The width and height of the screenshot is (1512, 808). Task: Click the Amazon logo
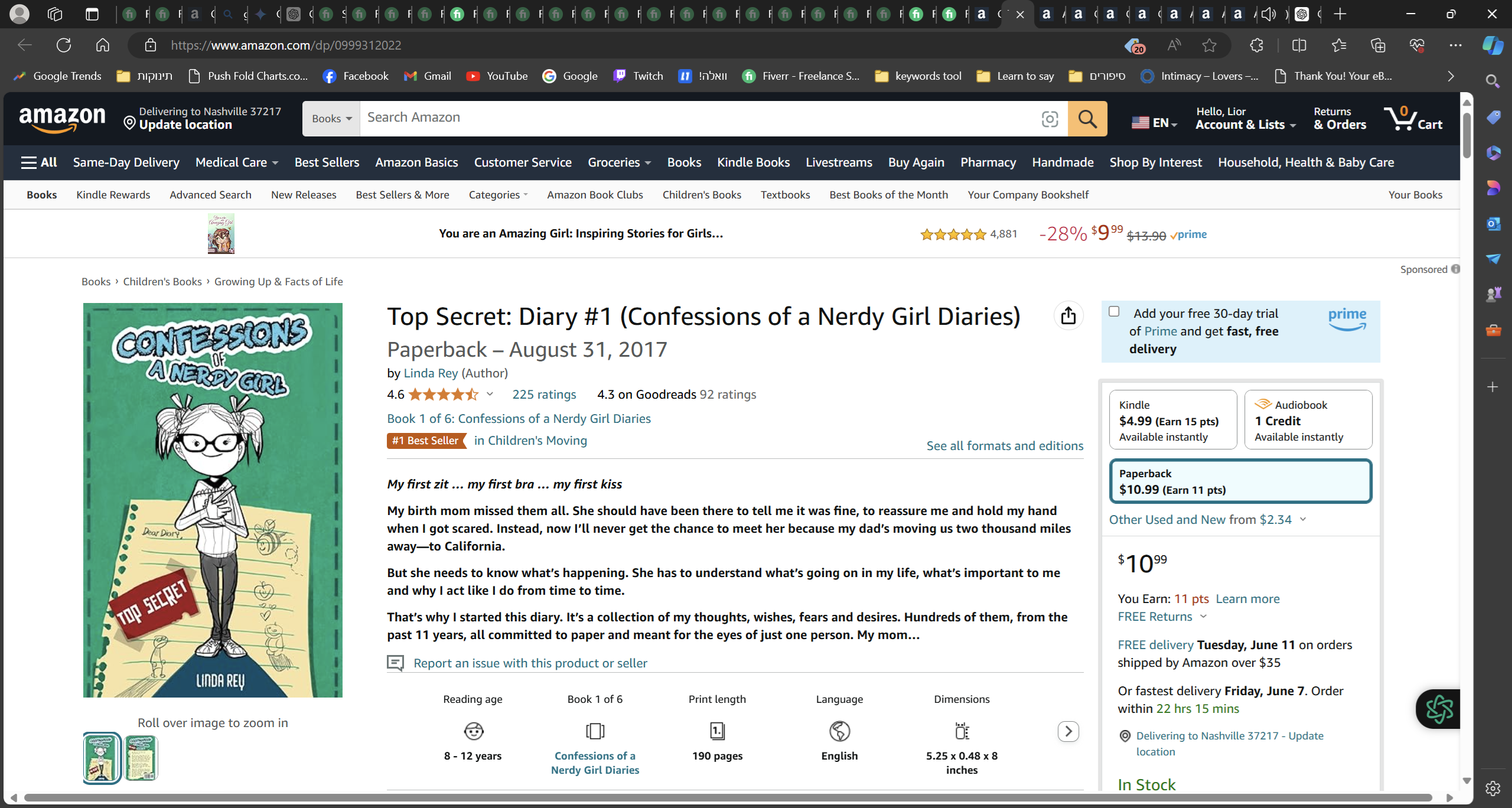click(63, 119)
